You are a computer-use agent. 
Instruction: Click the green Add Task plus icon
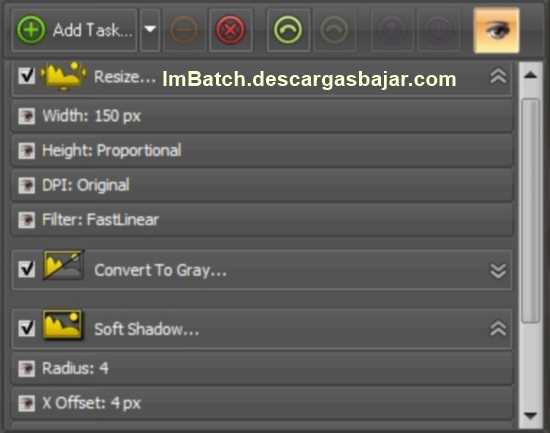pos(31,30)
